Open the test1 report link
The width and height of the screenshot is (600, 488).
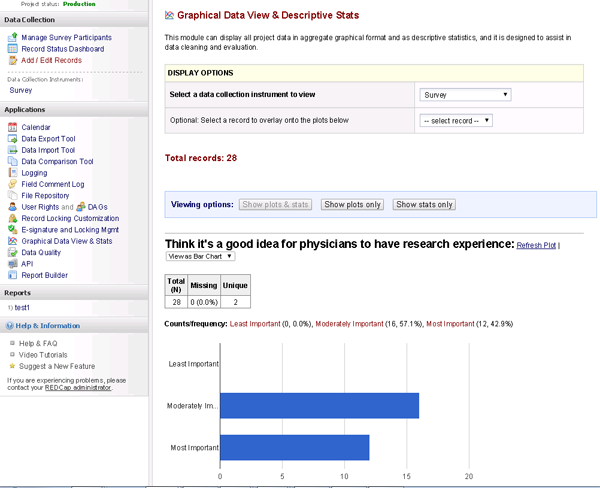[22, 308]
